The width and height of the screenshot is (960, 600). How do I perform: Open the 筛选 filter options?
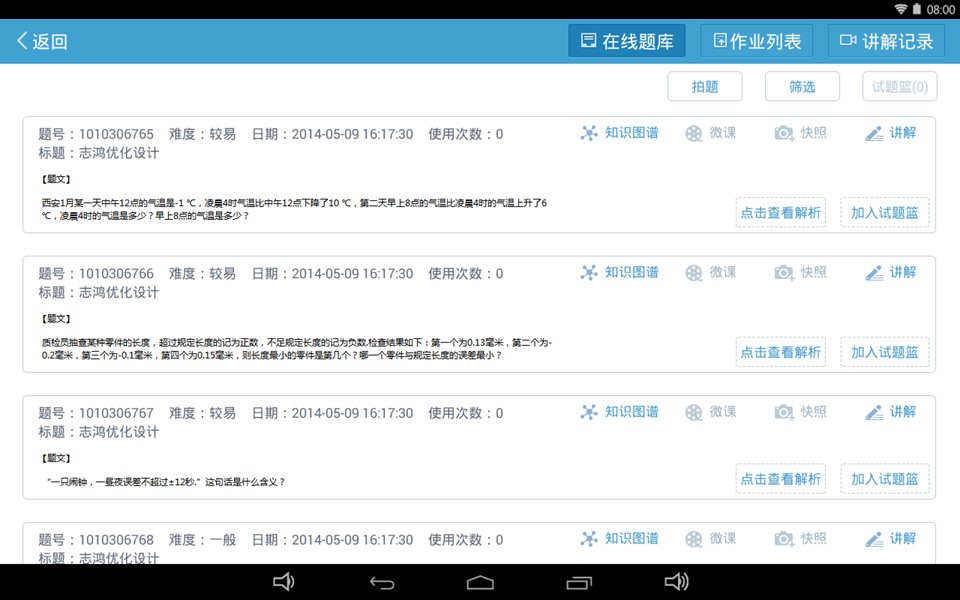pos(802,87)
